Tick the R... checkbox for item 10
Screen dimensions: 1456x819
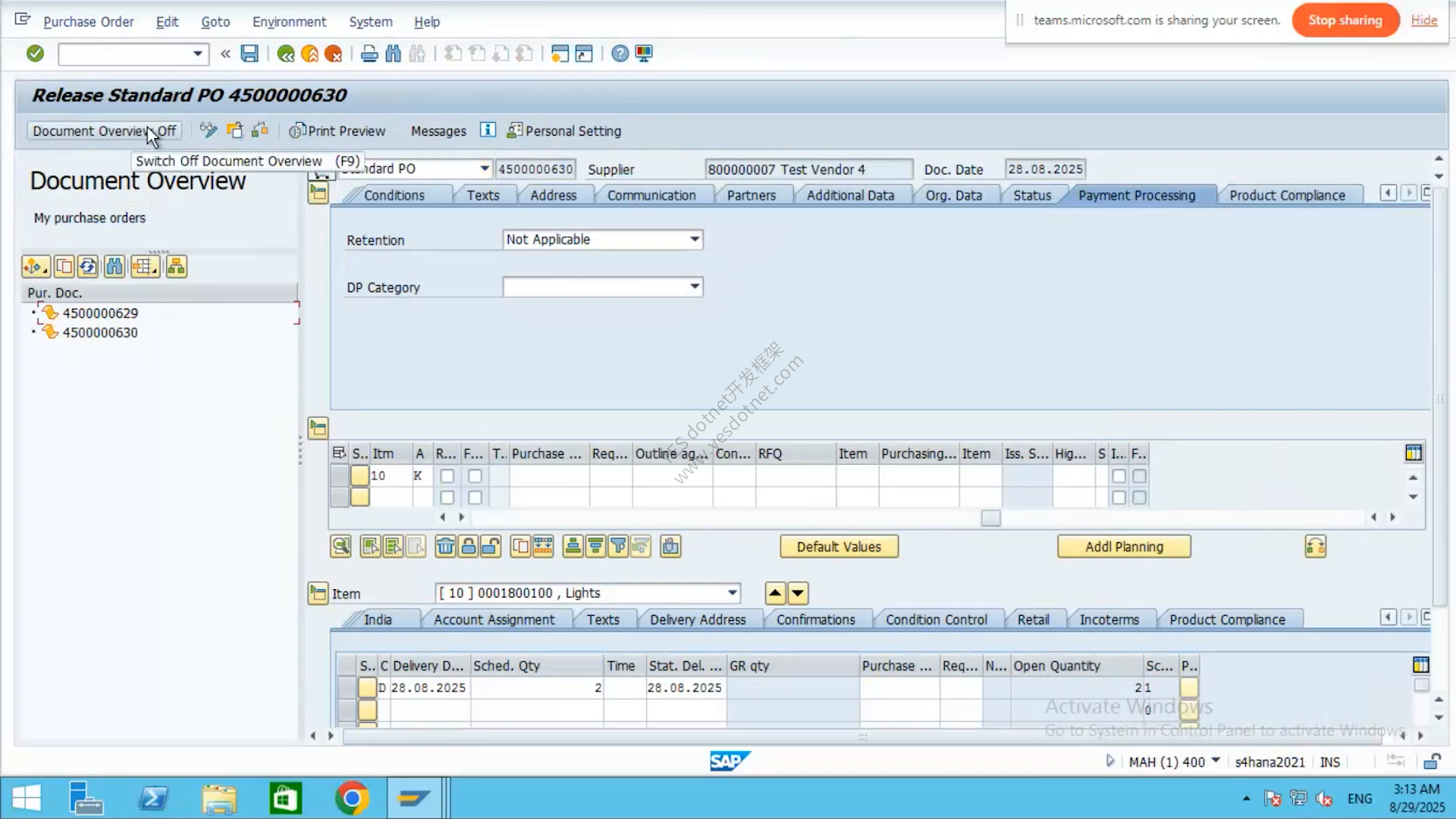click(x=447, y=476)
